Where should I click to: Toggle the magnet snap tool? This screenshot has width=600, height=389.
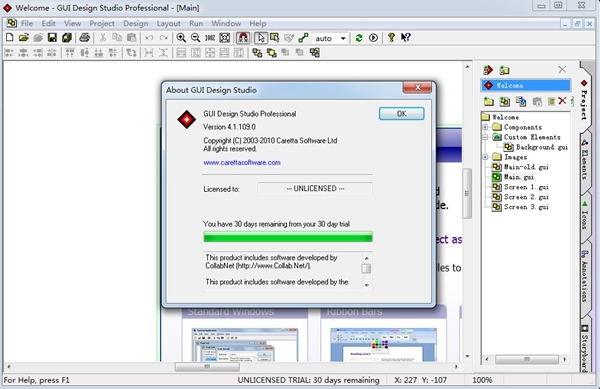coord(243,37)
